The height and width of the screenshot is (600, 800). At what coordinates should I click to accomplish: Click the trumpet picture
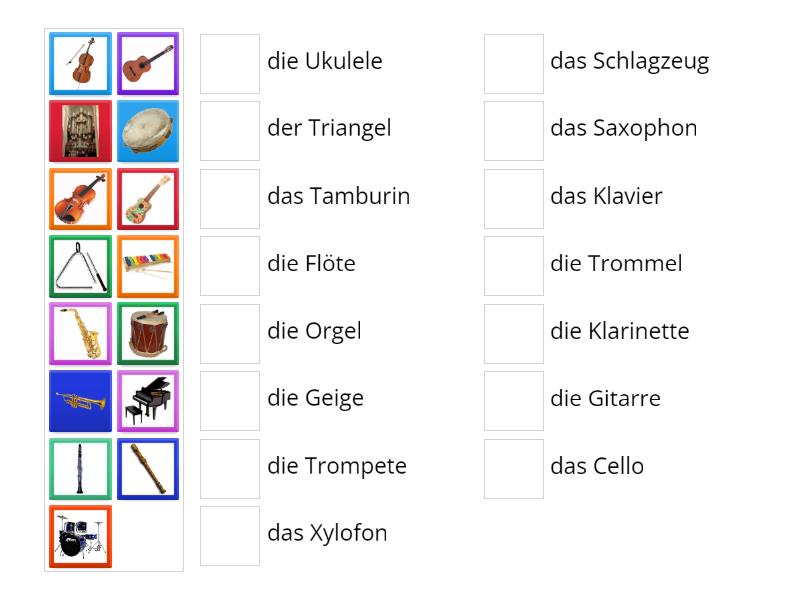tap(79, 400)
